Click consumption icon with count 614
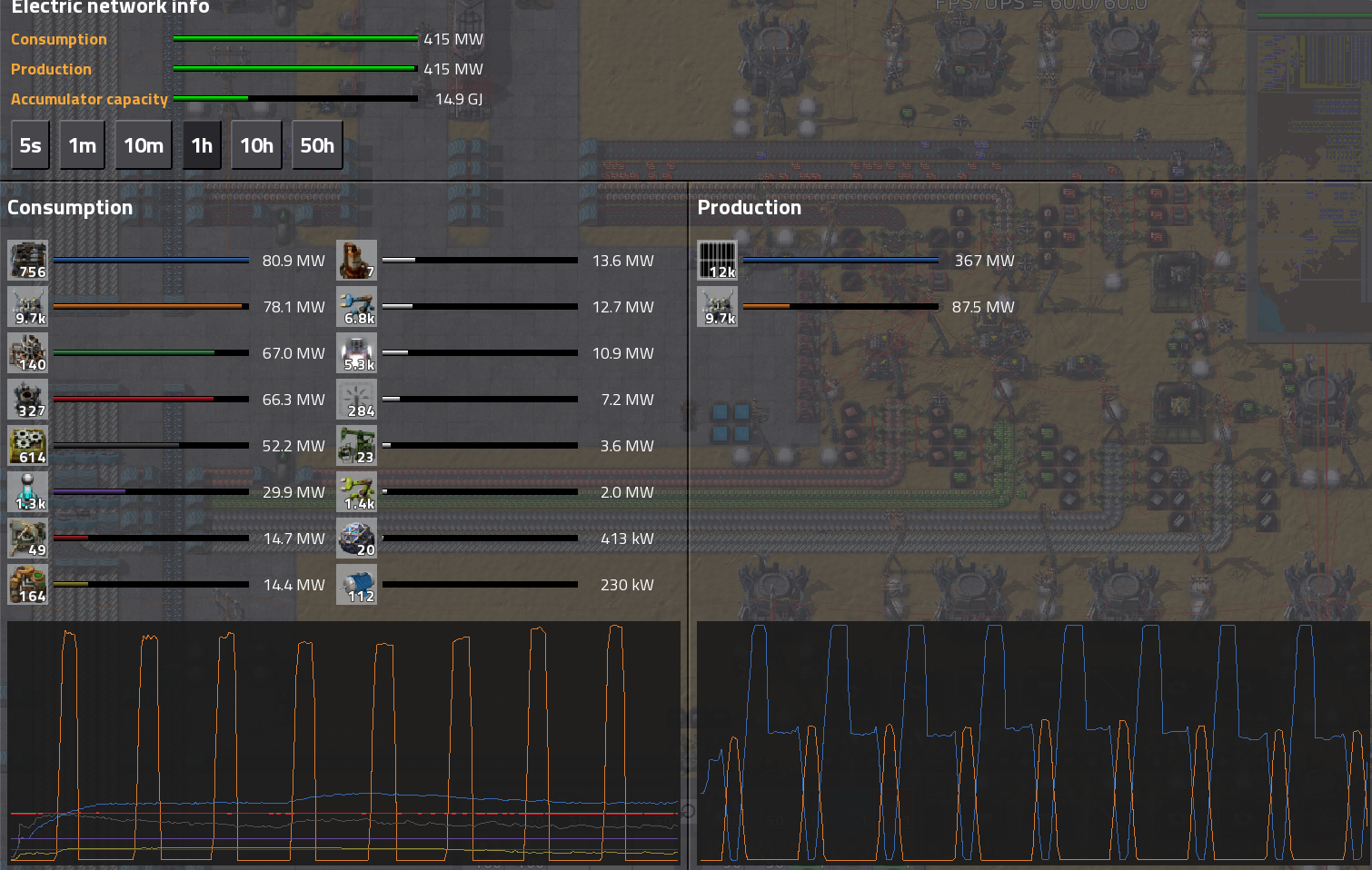 point(28,446)
